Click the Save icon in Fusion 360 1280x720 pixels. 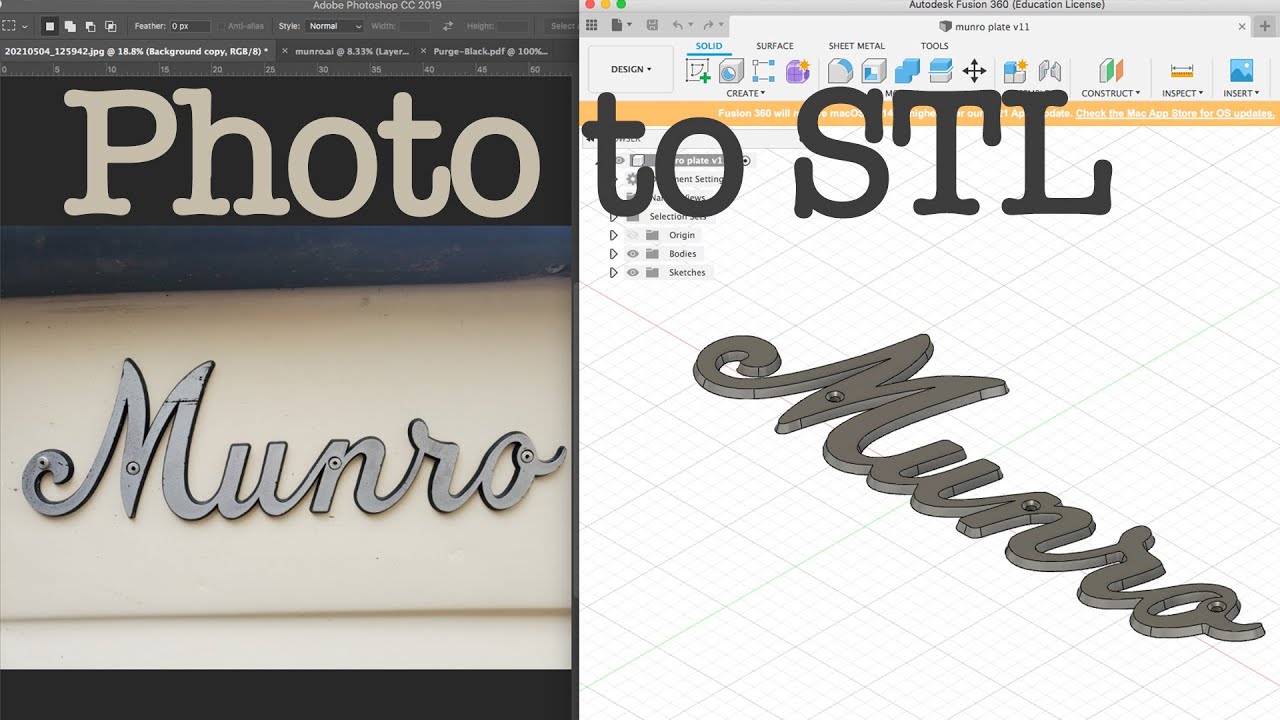tap(652, 25)
